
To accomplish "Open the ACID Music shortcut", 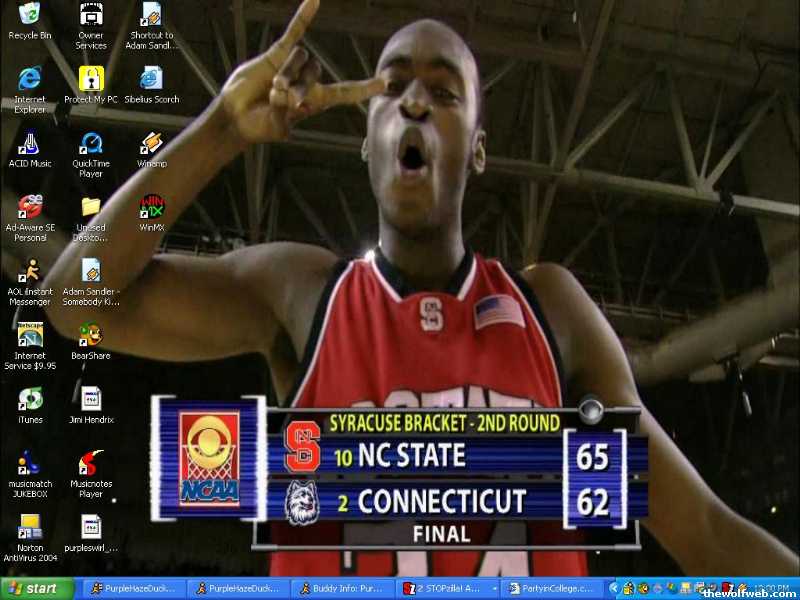I will pos(30,143).
